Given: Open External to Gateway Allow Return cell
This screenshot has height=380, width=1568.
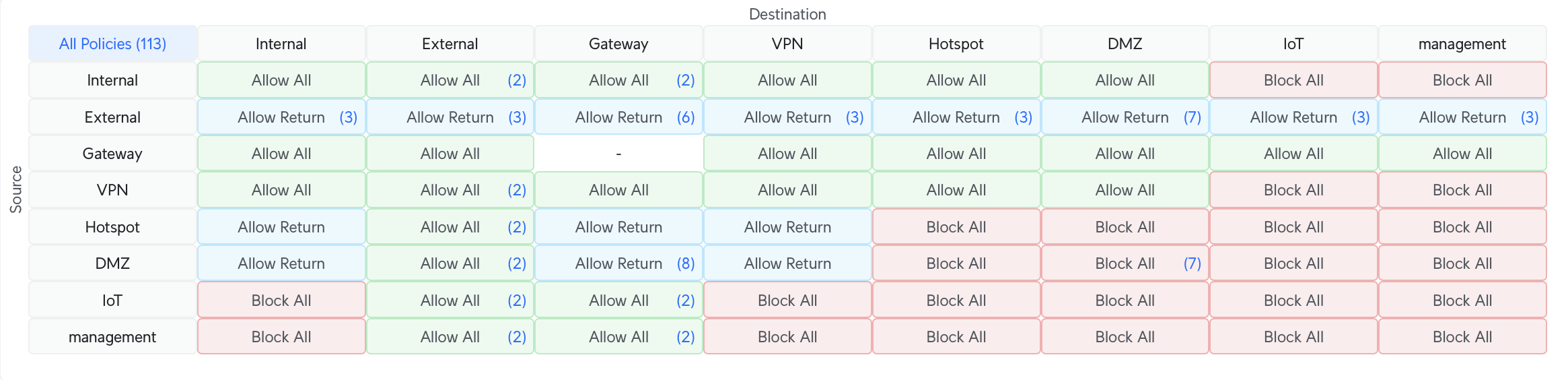Looking at the screenshot, I should [618, 117].
